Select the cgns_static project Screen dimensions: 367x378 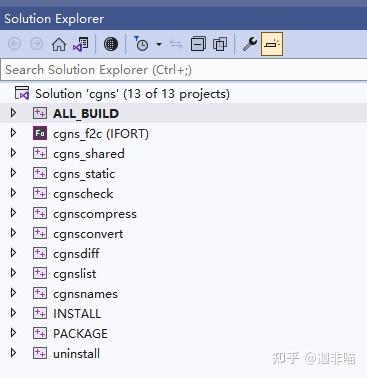coord(84,174)
